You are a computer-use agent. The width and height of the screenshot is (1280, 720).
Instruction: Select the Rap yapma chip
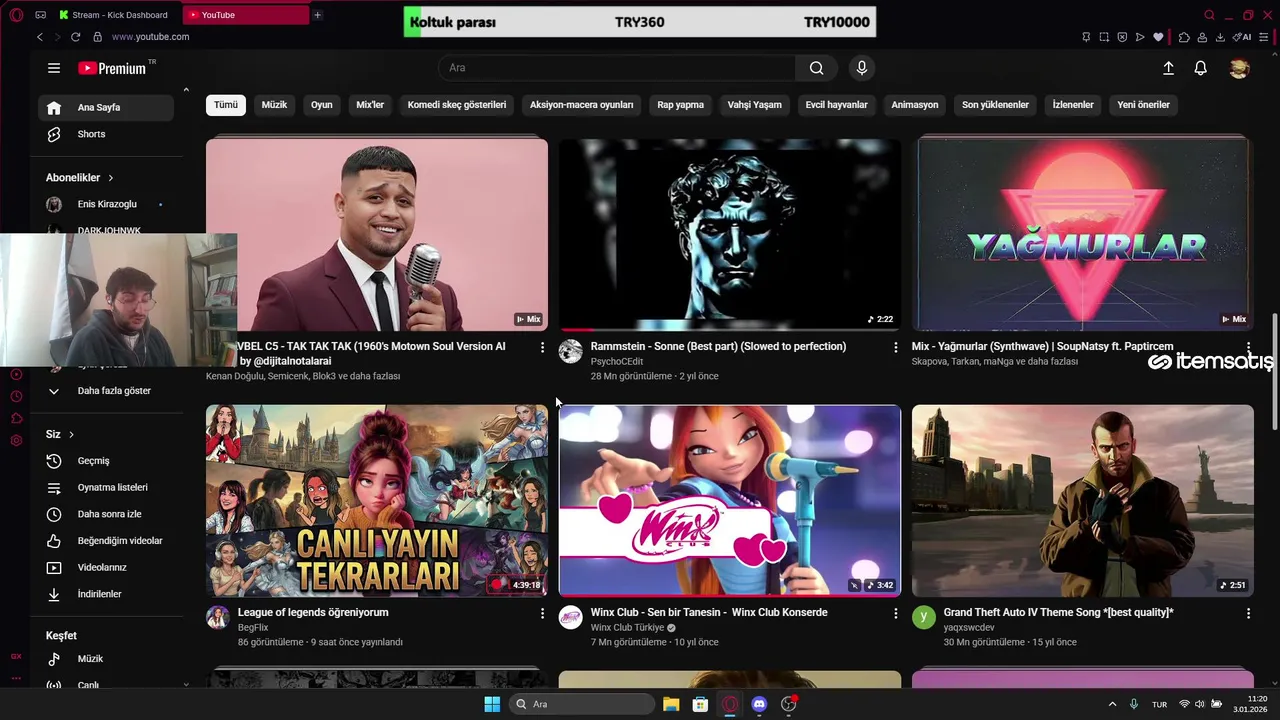tap(680, 105)
